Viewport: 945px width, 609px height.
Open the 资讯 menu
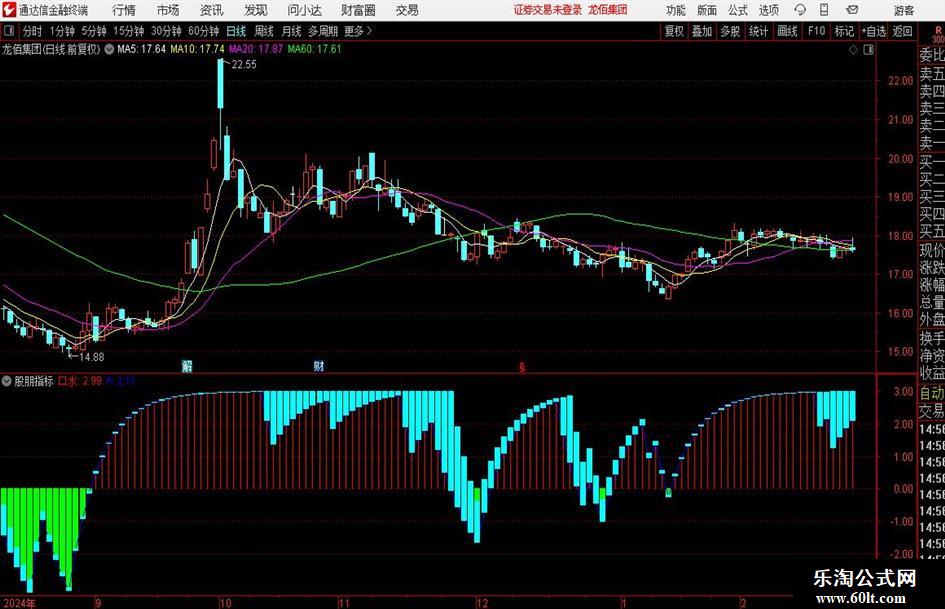[x=212, y=10]
